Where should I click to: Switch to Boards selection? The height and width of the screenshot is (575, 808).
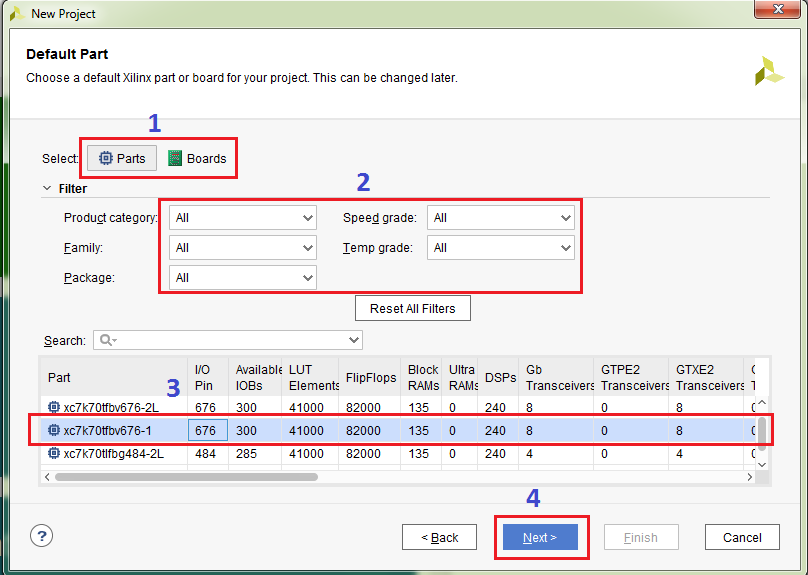(x=197, y=158)
